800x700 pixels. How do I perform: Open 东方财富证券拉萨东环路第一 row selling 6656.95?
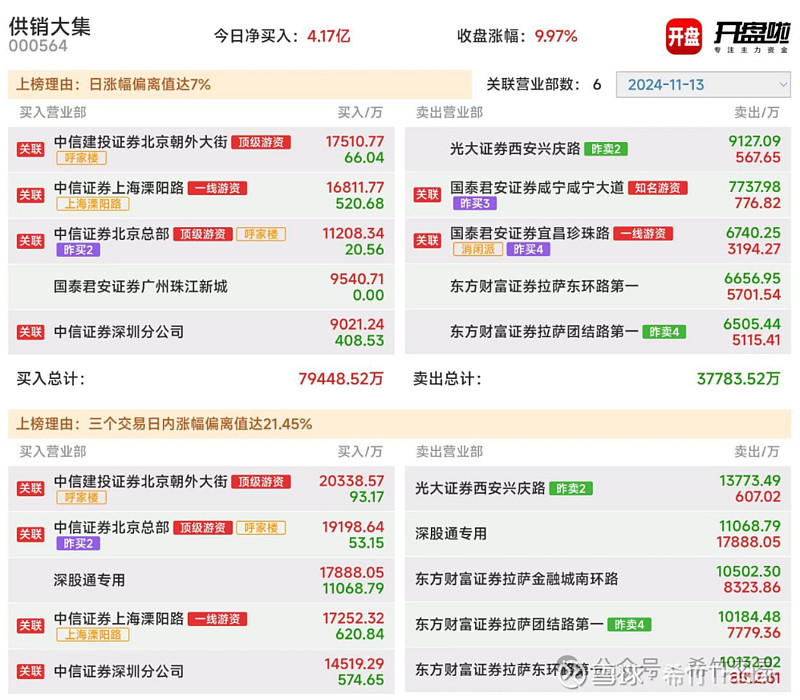click(x=598, y=286)
